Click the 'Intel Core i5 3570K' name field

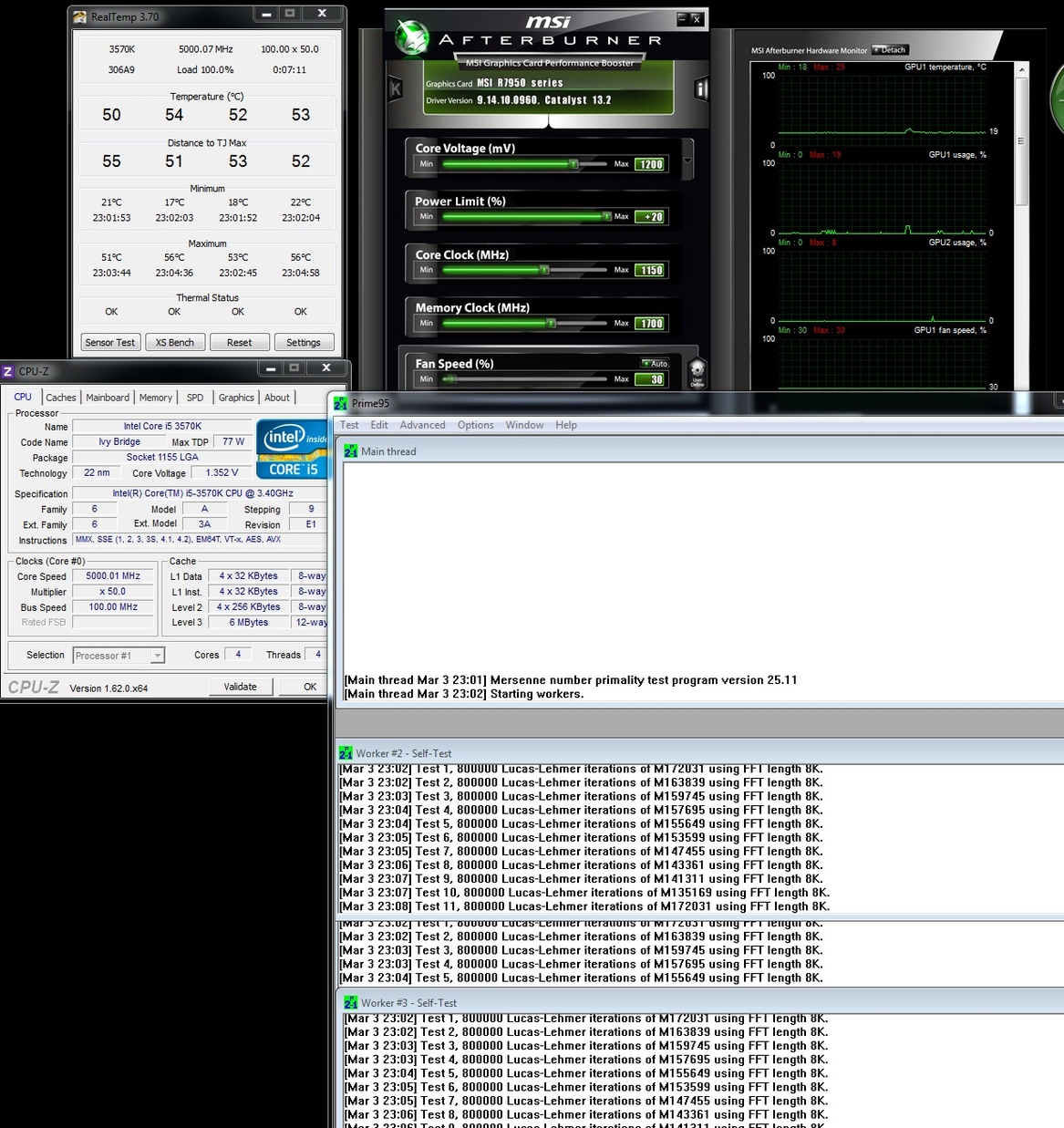(162, 426)
